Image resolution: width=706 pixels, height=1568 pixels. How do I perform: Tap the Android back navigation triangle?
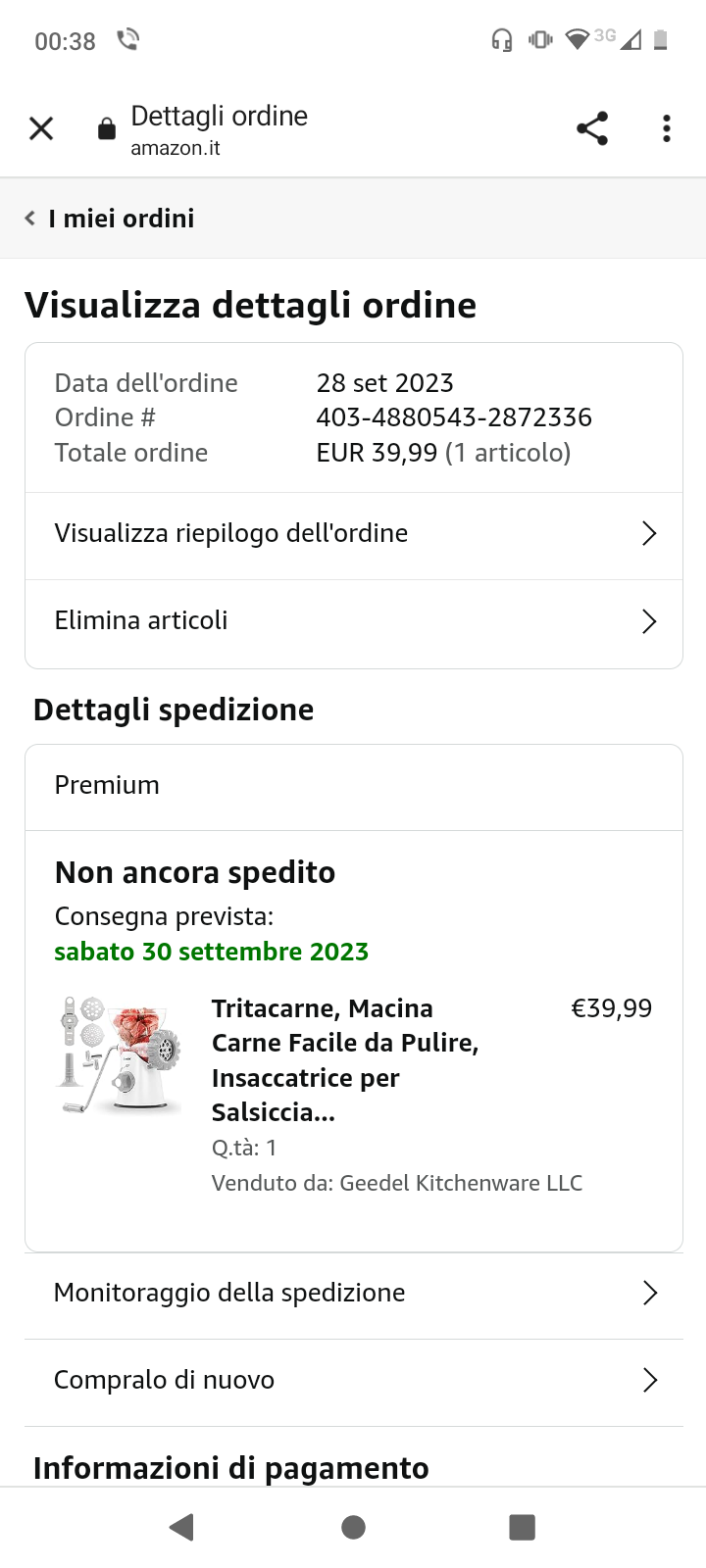click(x=181, y=1527)
